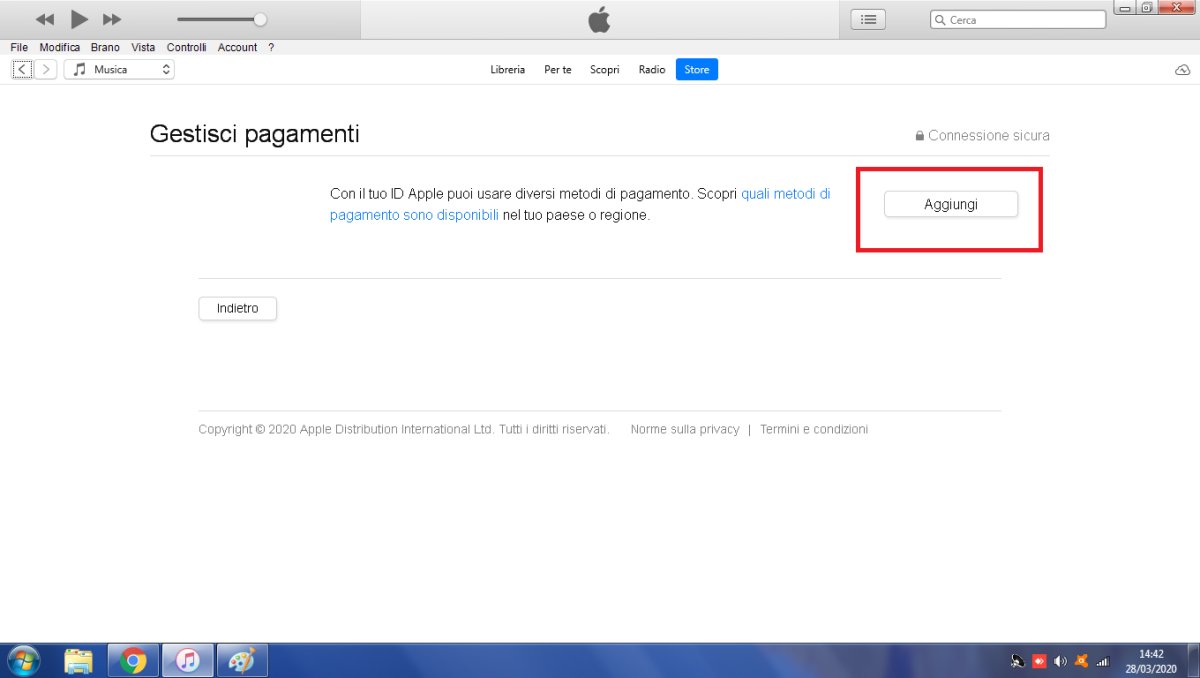The width and height of the screenshot is (1200, 678).
Task: Open 'quali metodi di pagamento sono disponibili' link
Action: coord(580,204)
